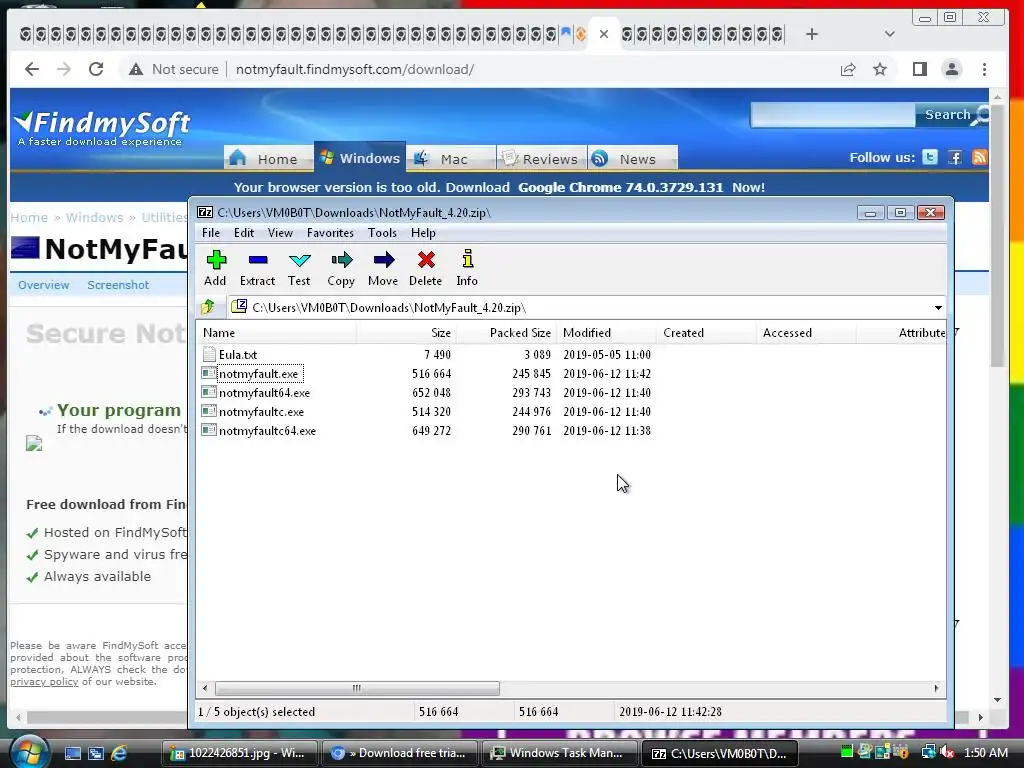Go up one folder level in 7-Zip
Screen dimensions: 1024x768
[x=208, y=307]
